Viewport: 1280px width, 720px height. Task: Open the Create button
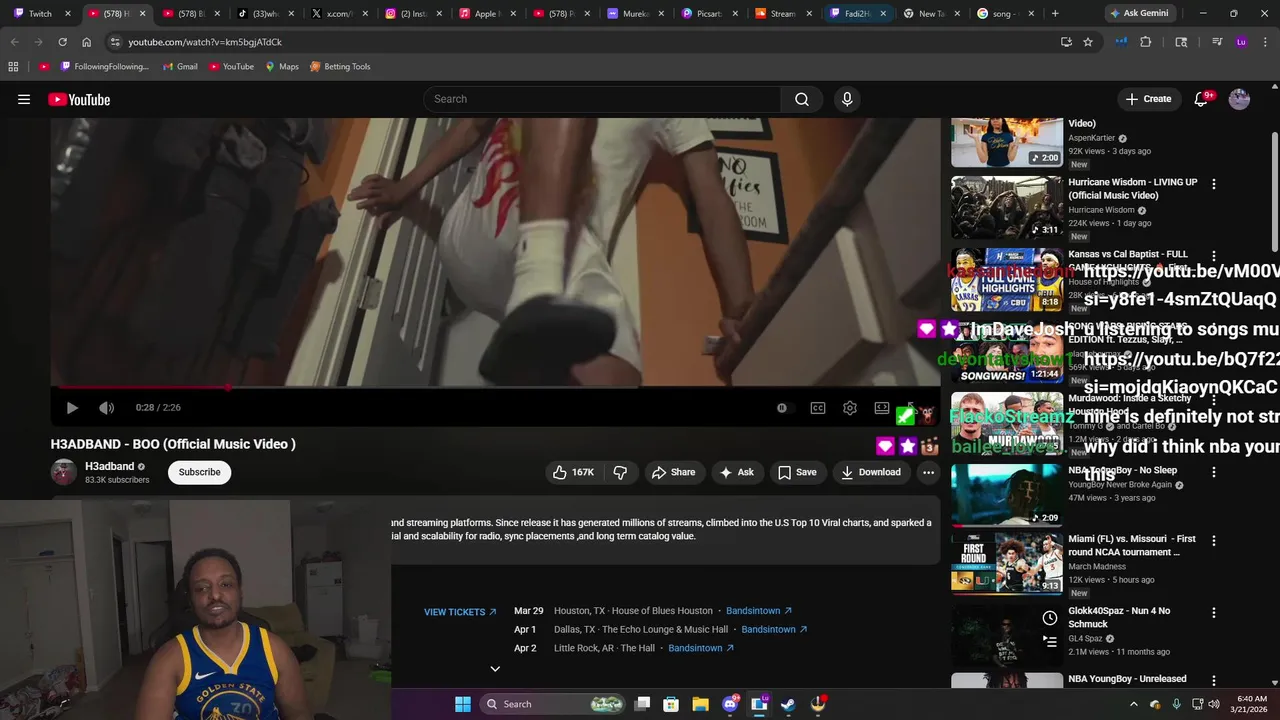coord(1148,99)
